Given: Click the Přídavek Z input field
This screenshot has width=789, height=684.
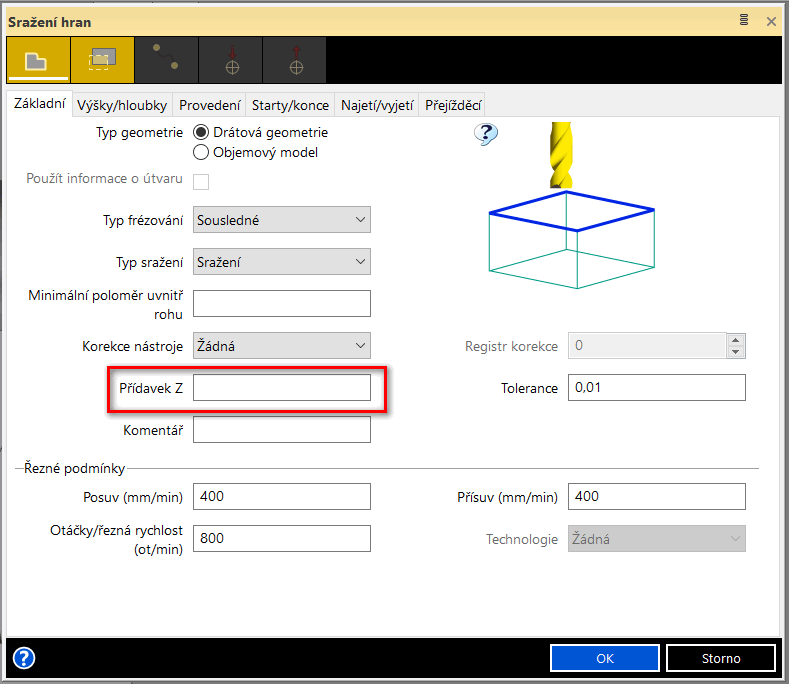Looking at the screenshot, I should (281, 388).
